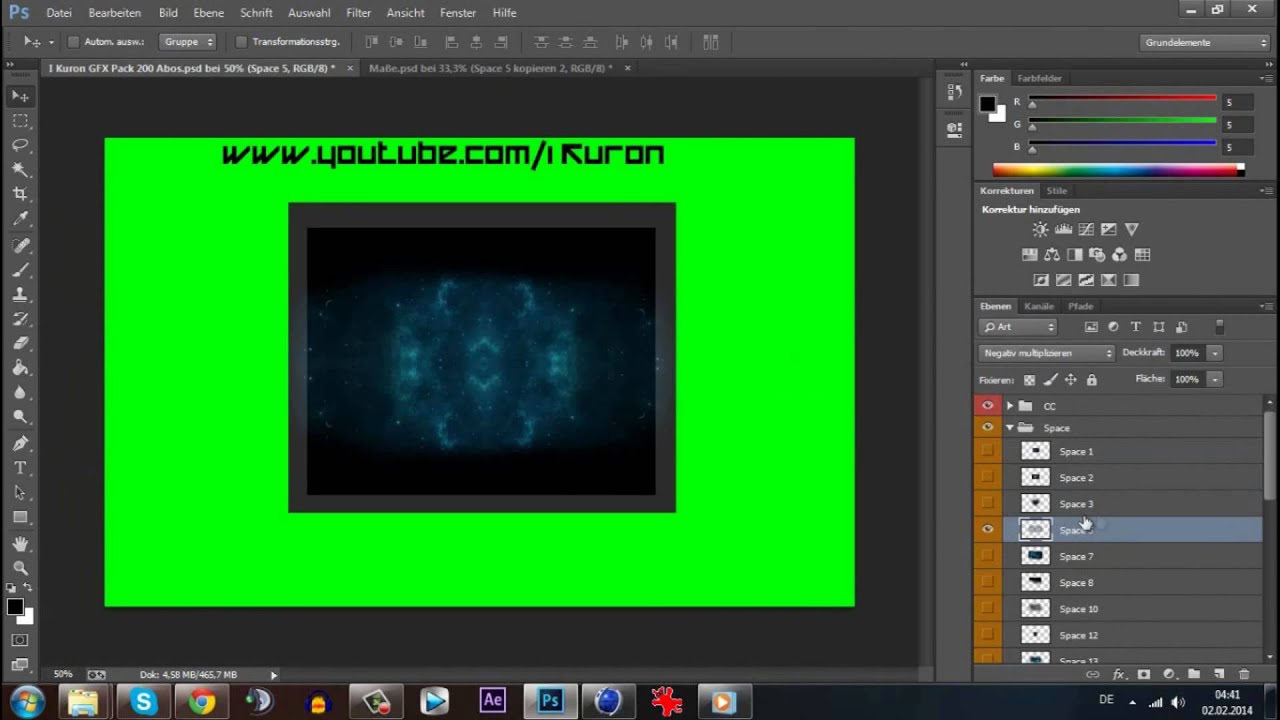The image size is (1280, 720).
Task: Open the Datei menu
Action: click(59, 13)
